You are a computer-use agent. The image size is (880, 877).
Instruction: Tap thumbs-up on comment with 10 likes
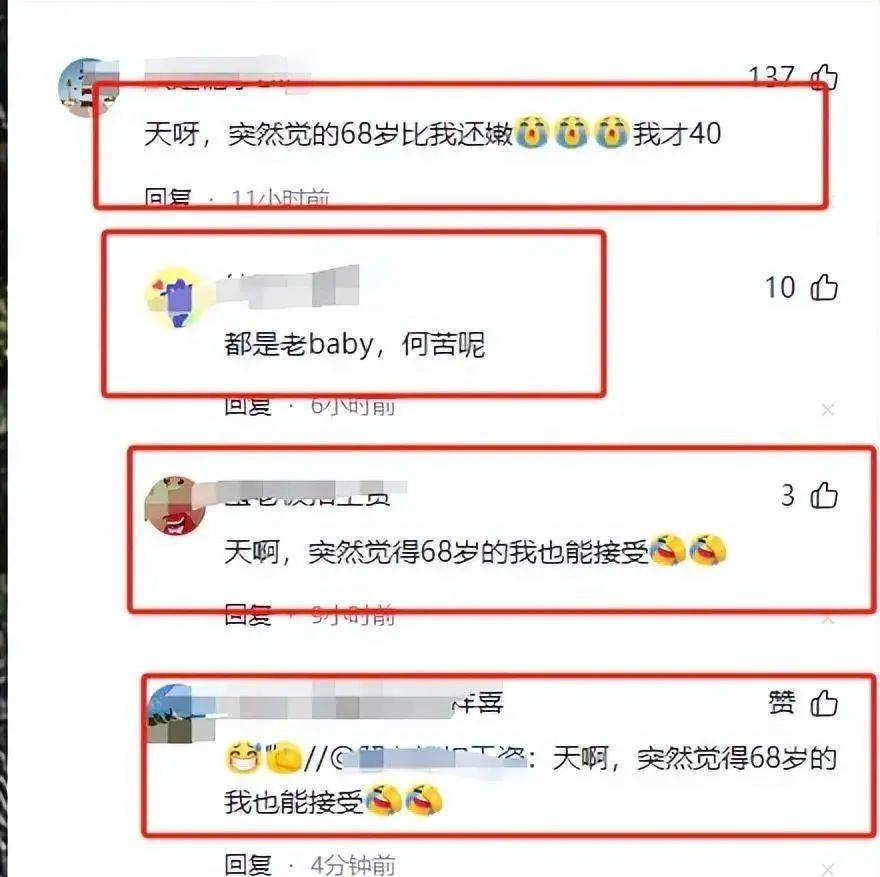824,287
